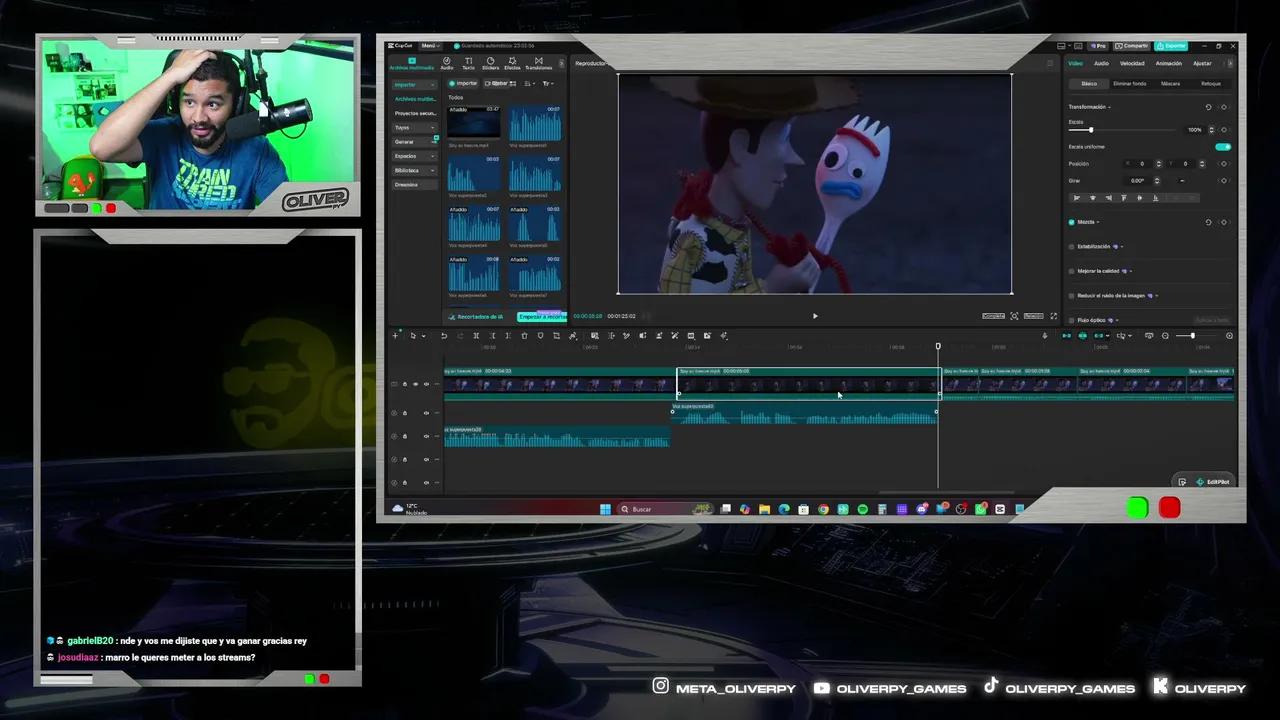This screenshot has height=720, width=1280.
Task: Enable the Estabilización checkbox
Action: coord(1072,246)
